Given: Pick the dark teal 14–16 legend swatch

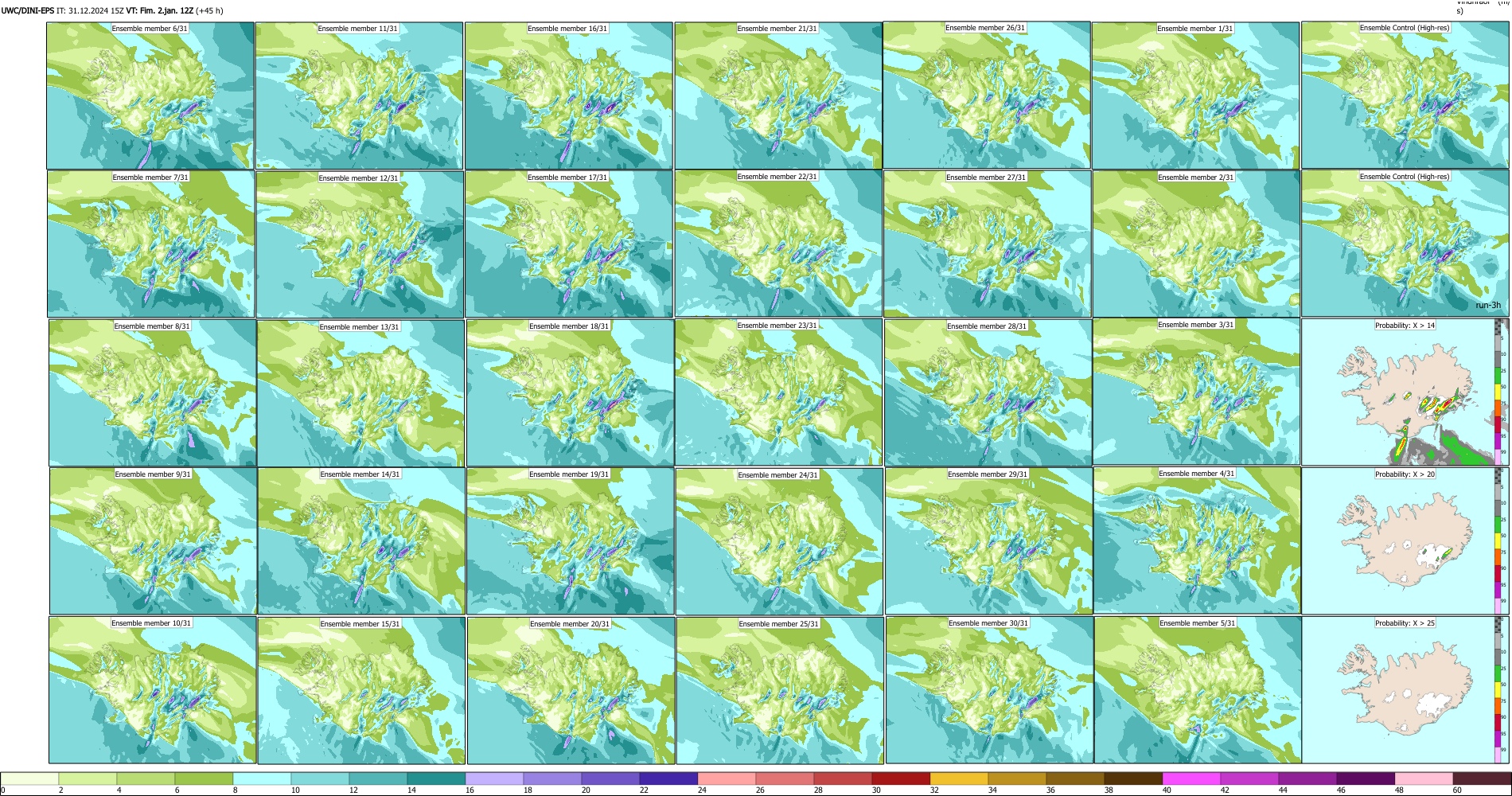Looking at the screenshot, I should tap(436, 778).
